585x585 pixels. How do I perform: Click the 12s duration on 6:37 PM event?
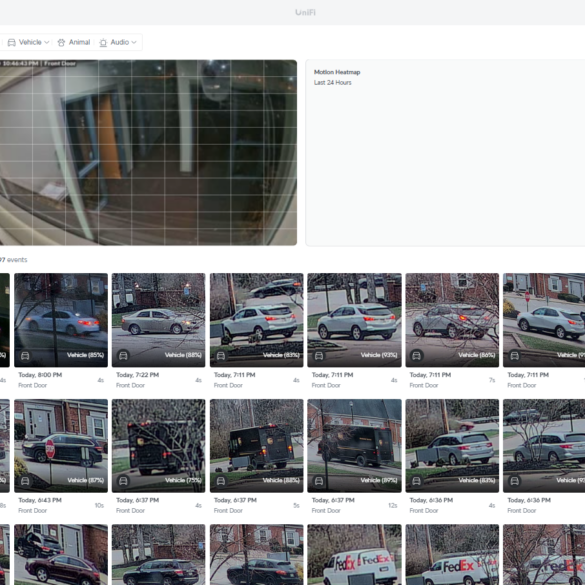click(392, 506)
